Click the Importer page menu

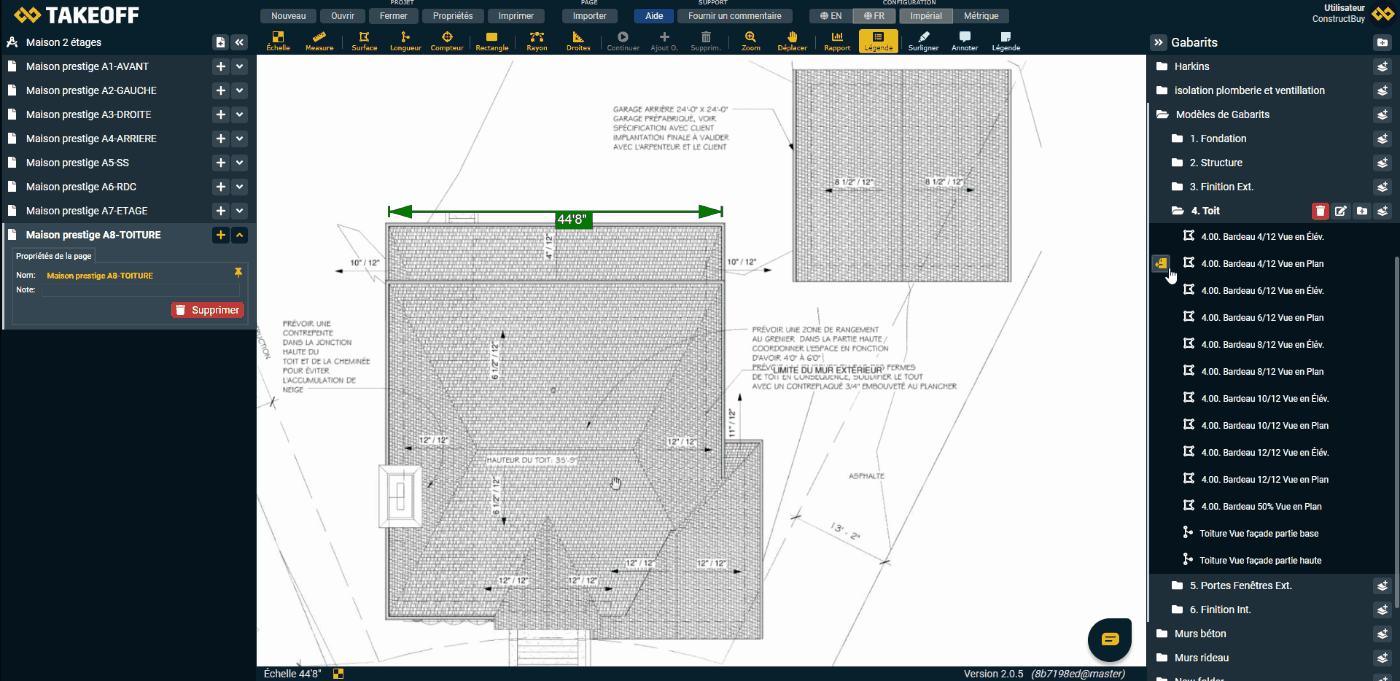point(590,16)
